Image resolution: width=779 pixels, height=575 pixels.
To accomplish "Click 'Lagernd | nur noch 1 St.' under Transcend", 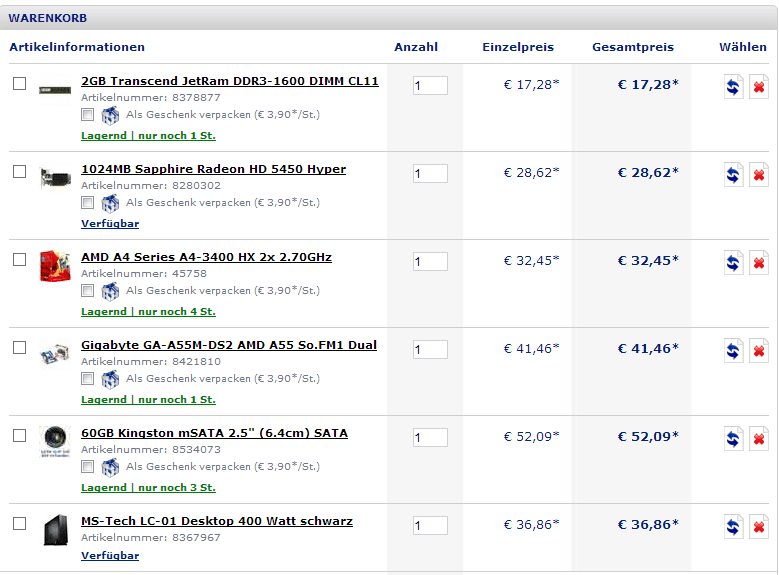I will point(148,136).
